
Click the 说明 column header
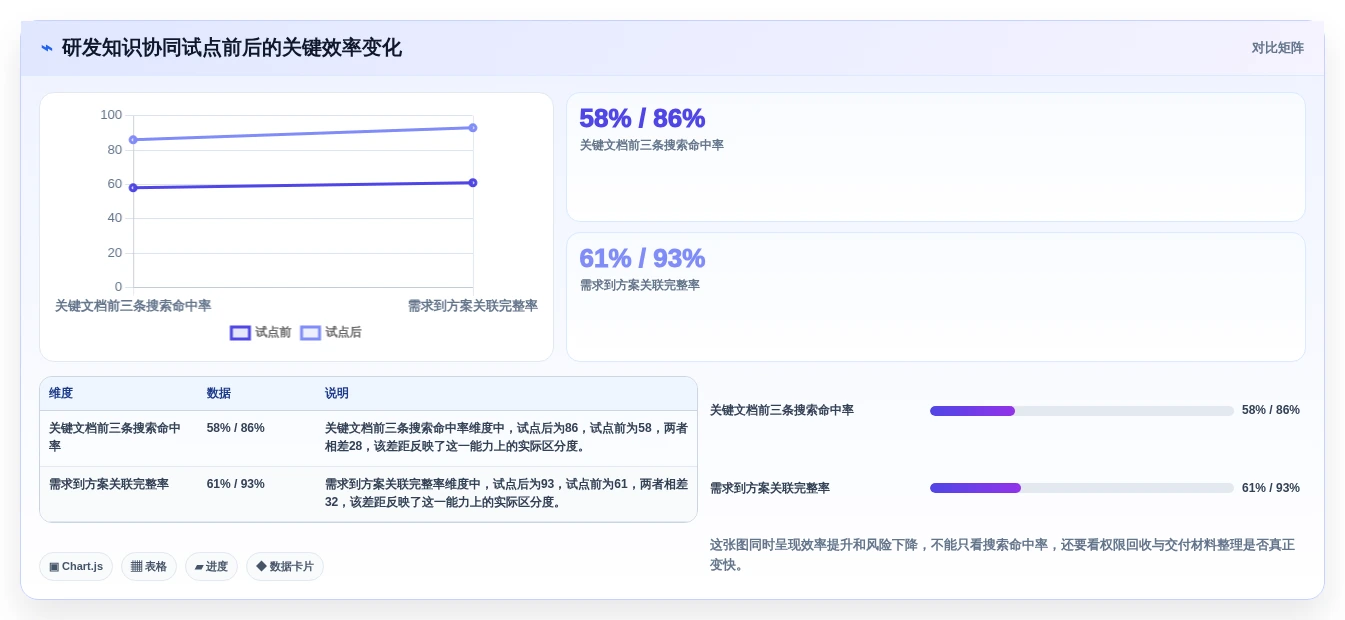click(337, 394)
